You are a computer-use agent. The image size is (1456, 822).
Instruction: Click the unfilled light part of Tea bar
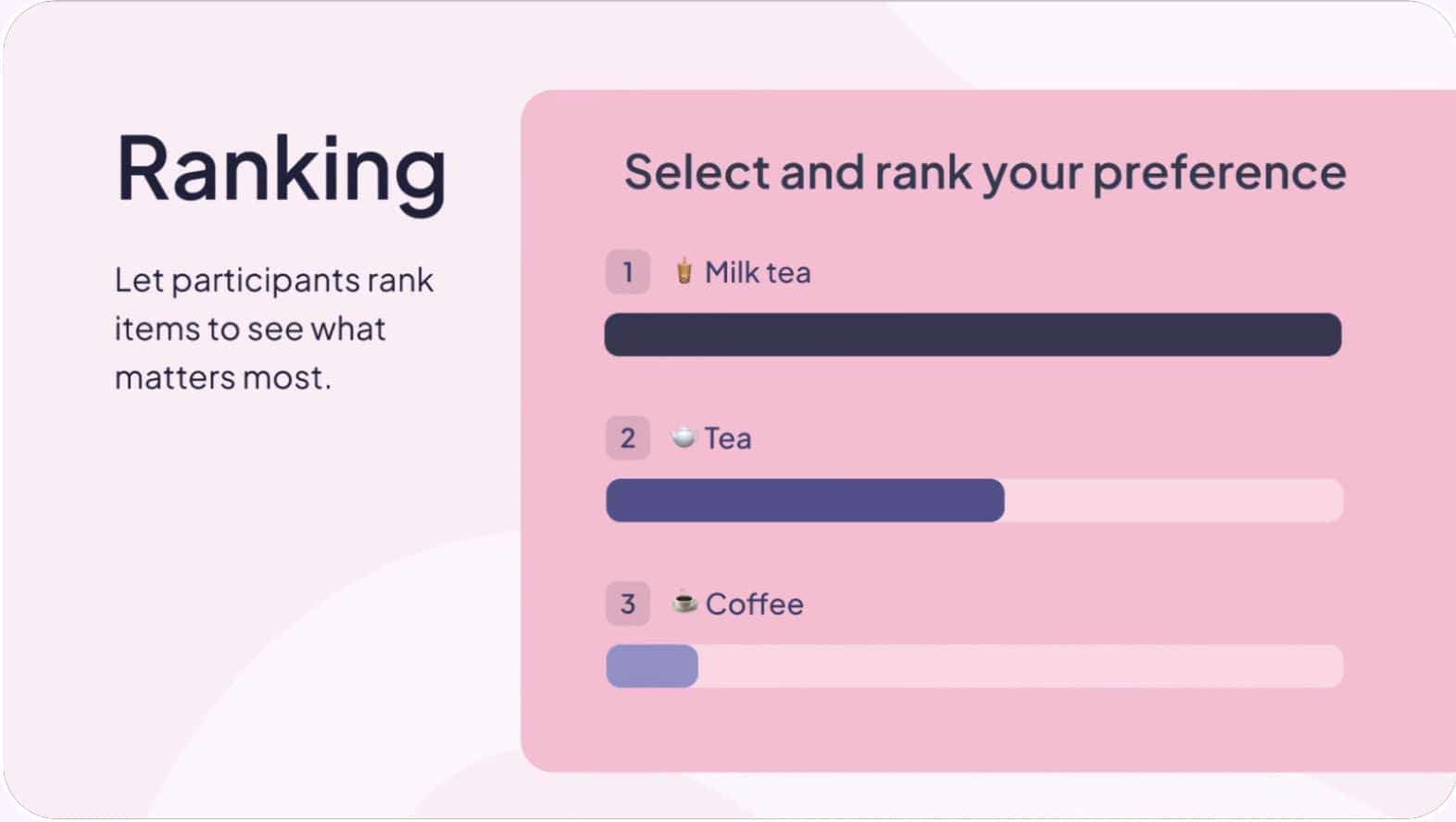point(1173,500)
